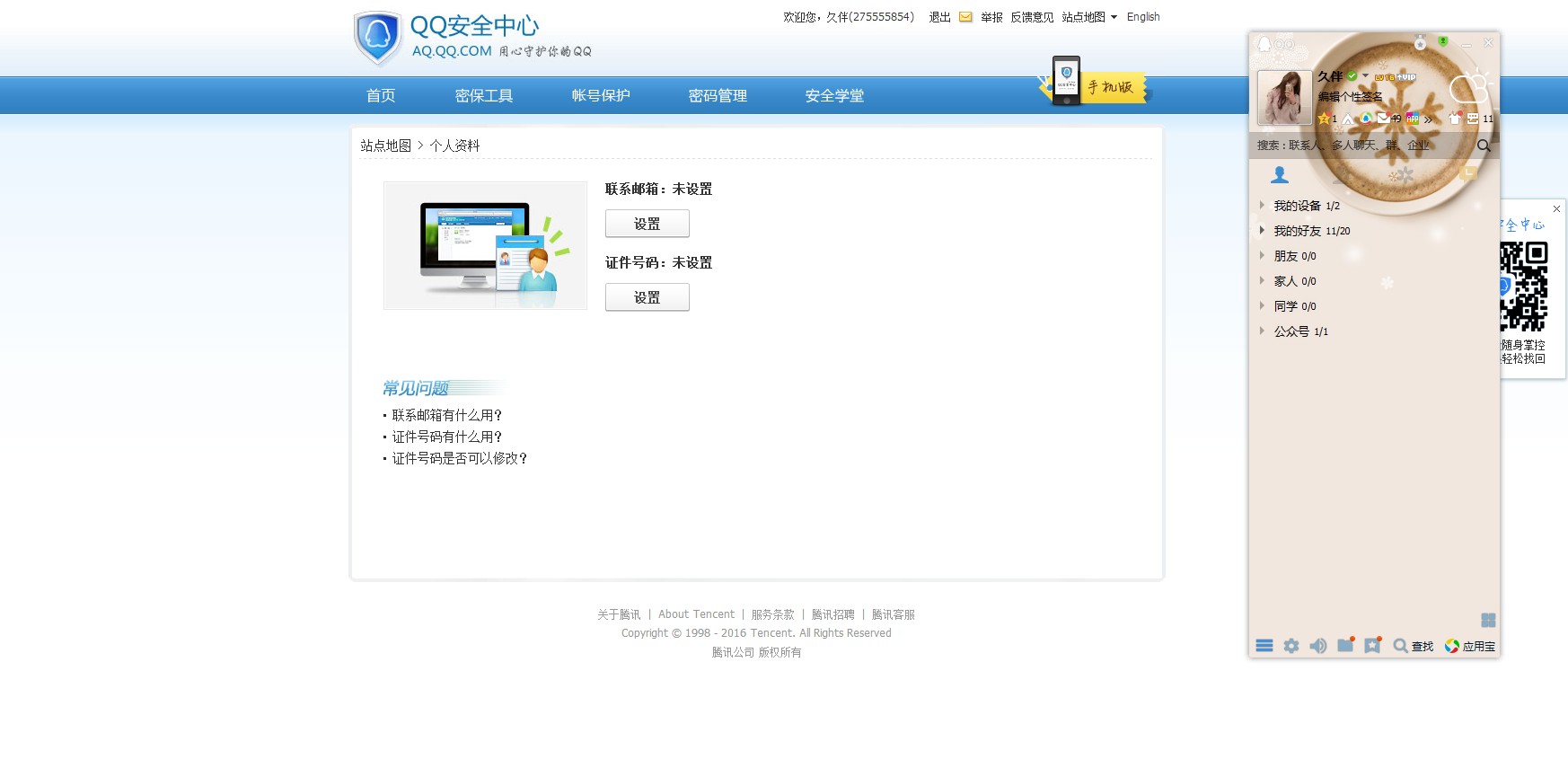Click the profile computer illustration image
The height and width of the screenshot is (768, 1568).
coord(485,245)
